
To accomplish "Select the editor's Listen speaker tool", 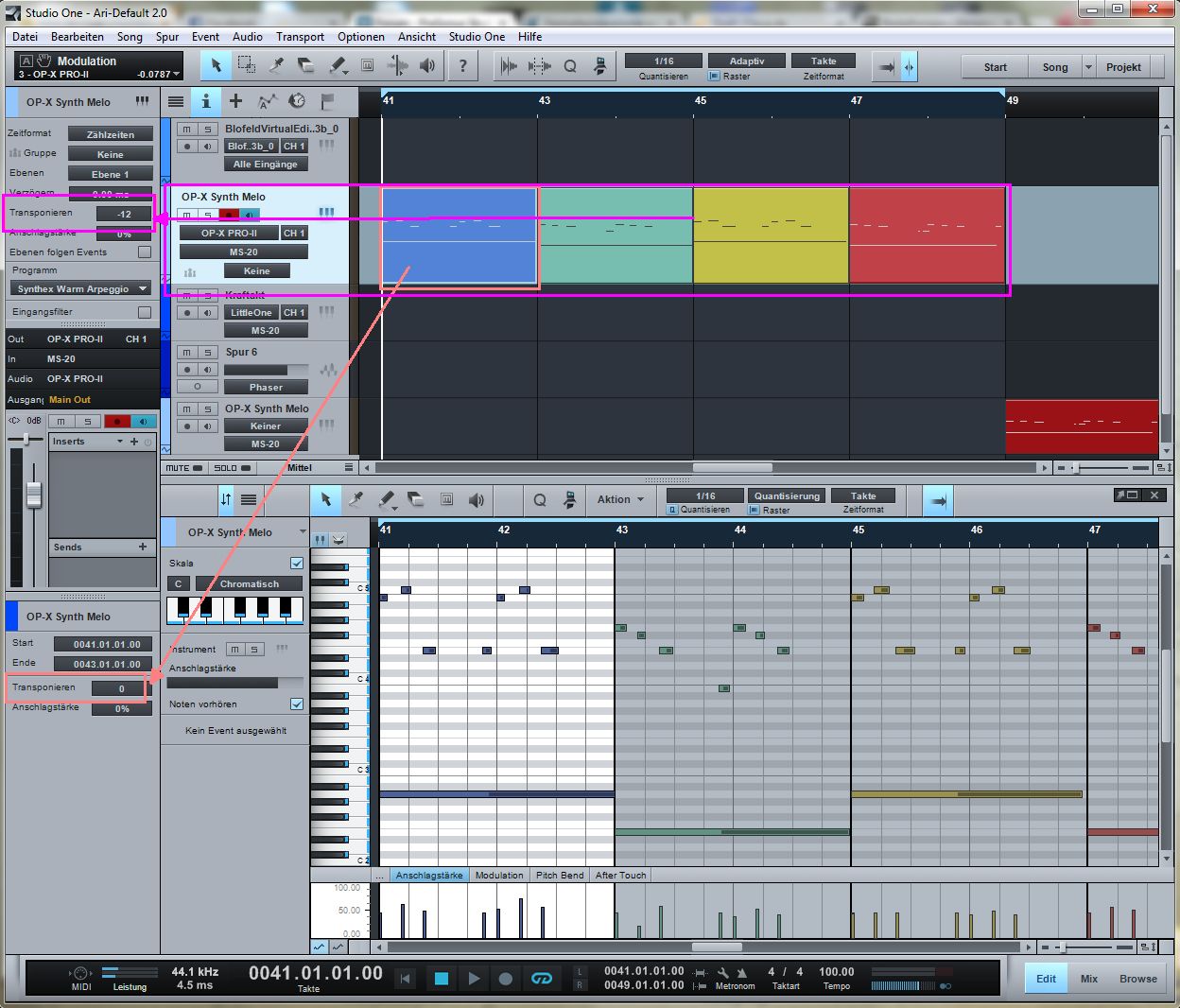I will [477, 499].
